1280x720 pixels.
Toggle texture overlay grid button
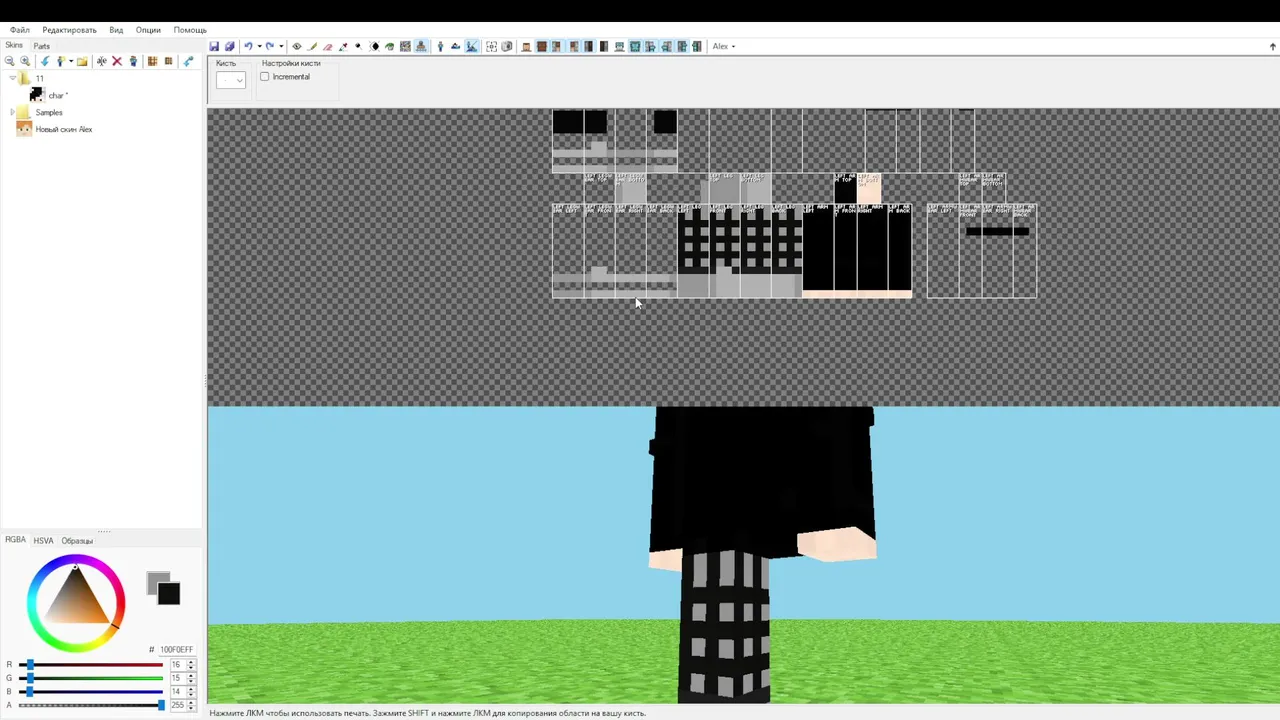click(491, 46)
